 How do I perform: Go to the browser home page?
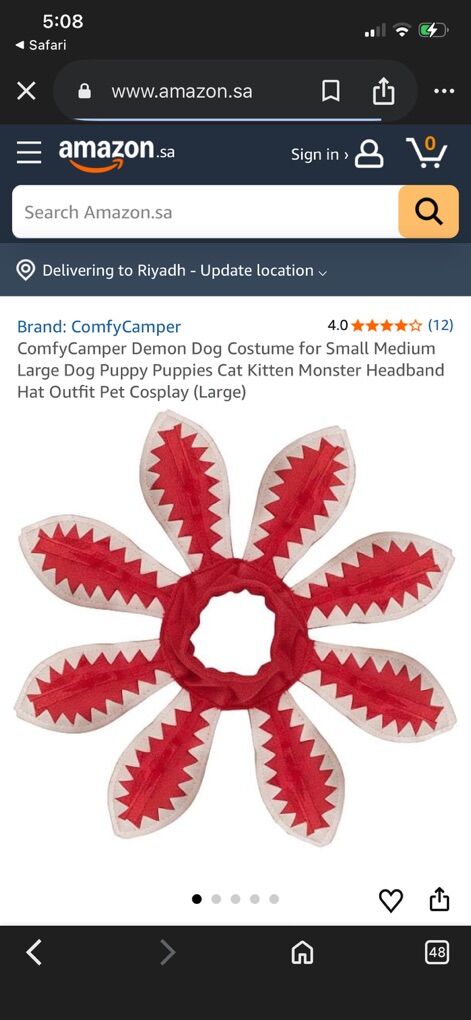(302, 954)
